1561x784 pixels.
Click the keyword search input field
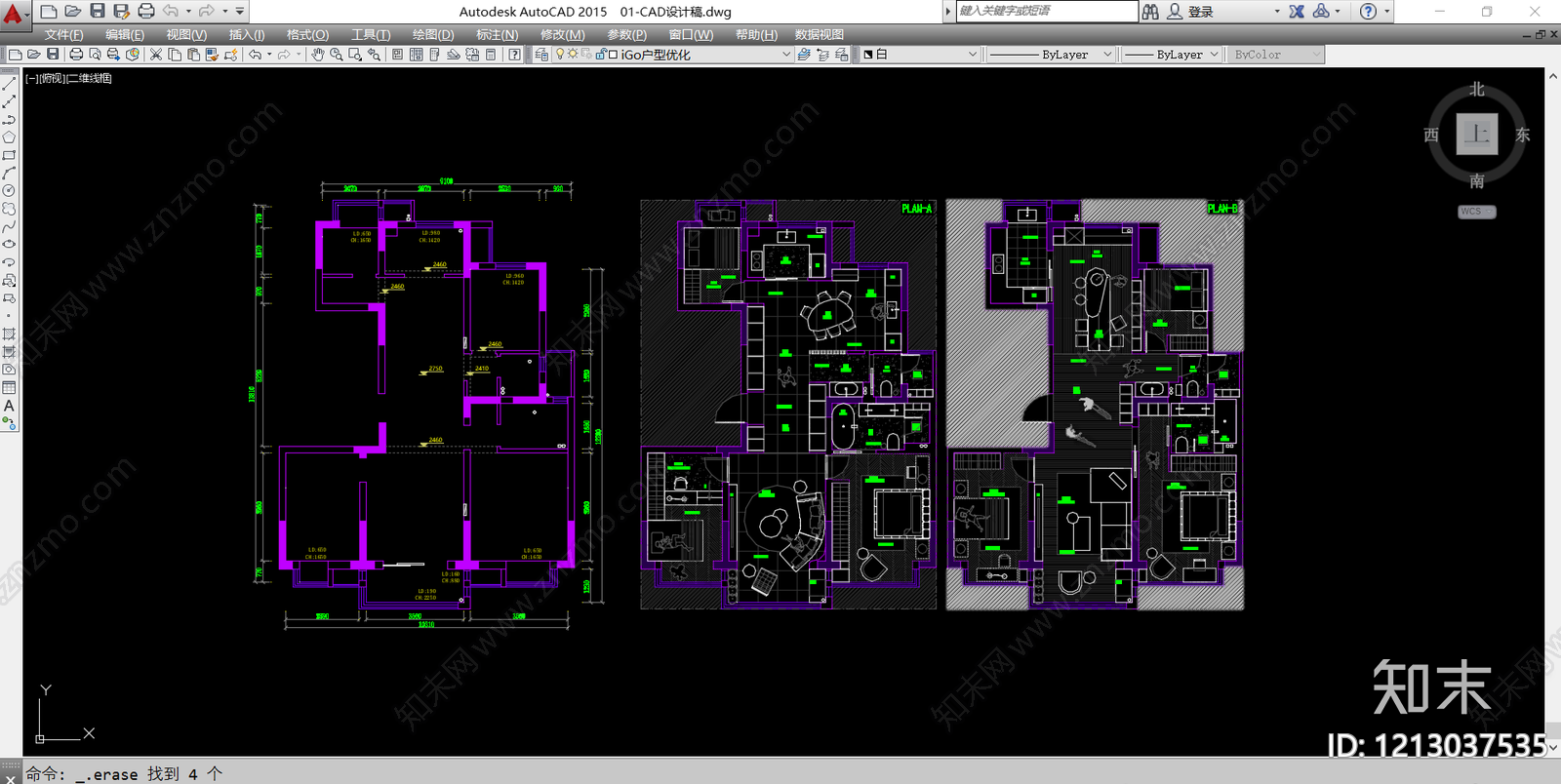click(1046, 11)
